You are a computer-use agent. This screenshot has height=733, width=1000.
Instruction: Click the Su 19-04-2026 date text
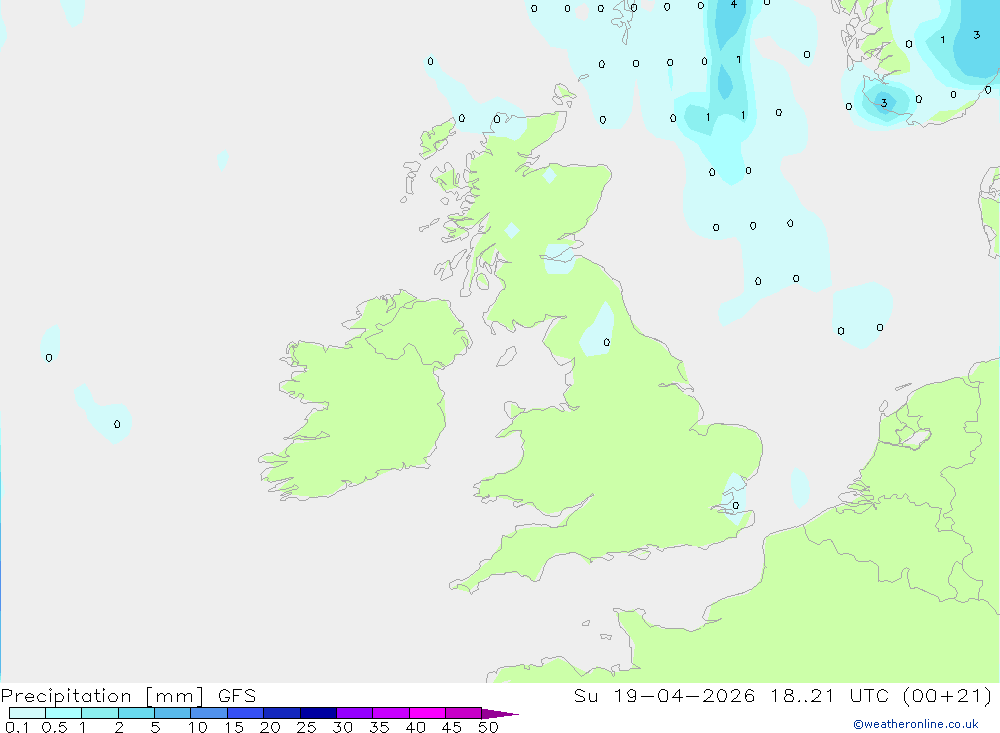(x=664, y=695)
